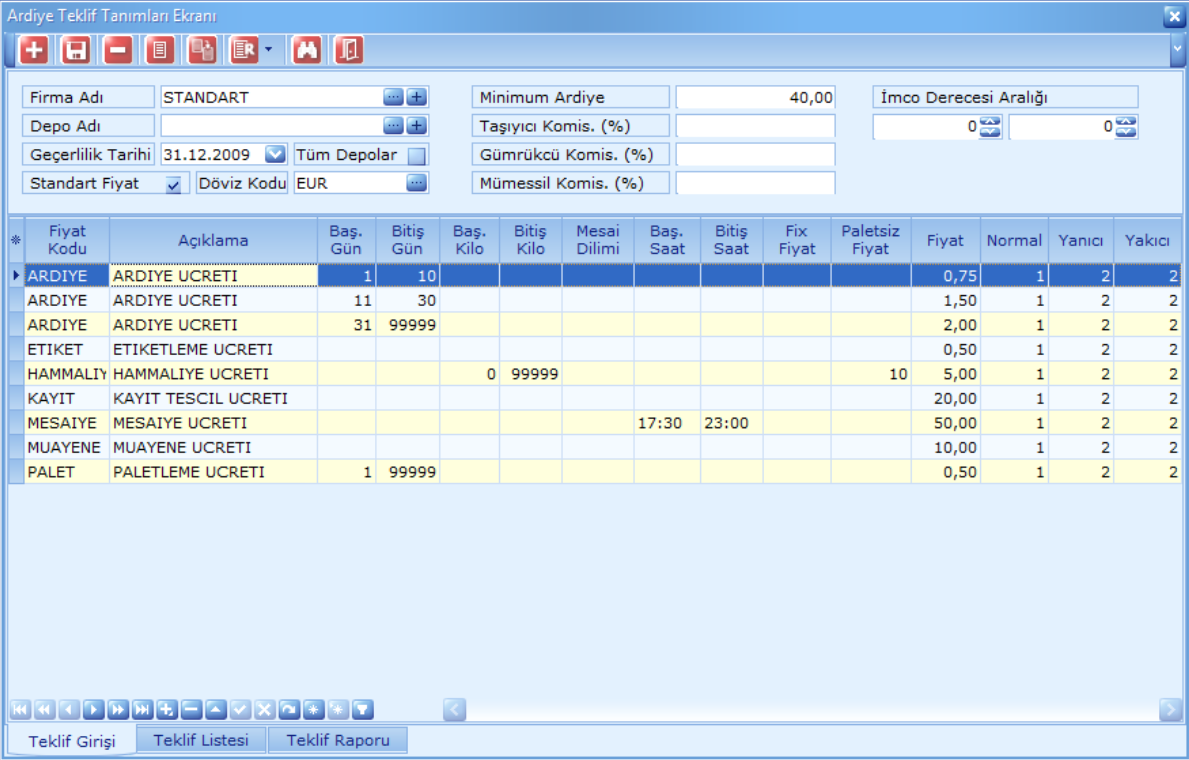Click the Mümessil Komis. (%) input field
1189x760 pixels.
click(x=755, y=183)
